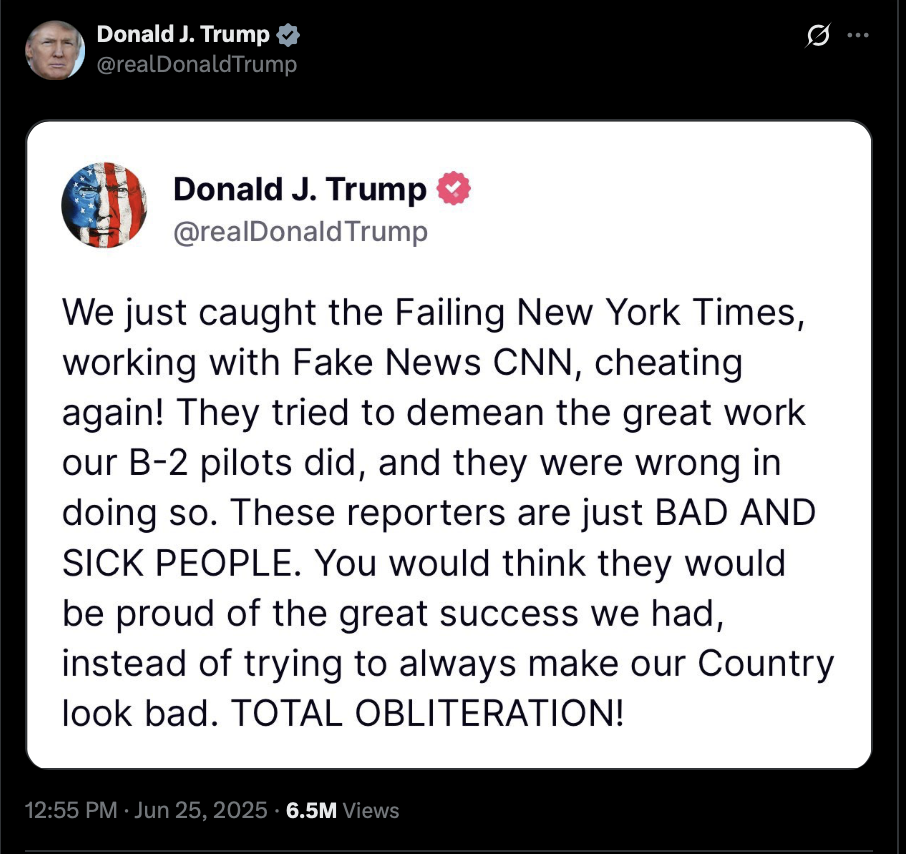
Task: Open the top Donald J. Trump display name
Action: 183,34
